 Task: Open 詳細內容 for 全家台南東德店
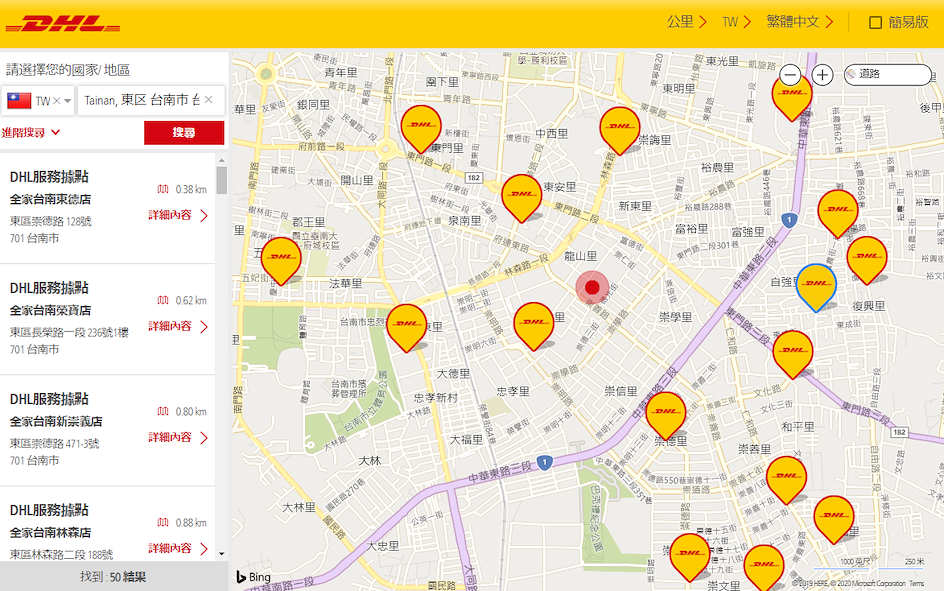pos(178,215)
